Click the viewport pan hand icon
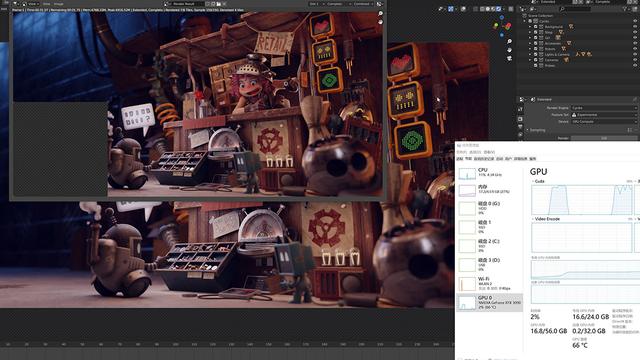The width and height of the screenshot is (640, 360). [509, 50]
